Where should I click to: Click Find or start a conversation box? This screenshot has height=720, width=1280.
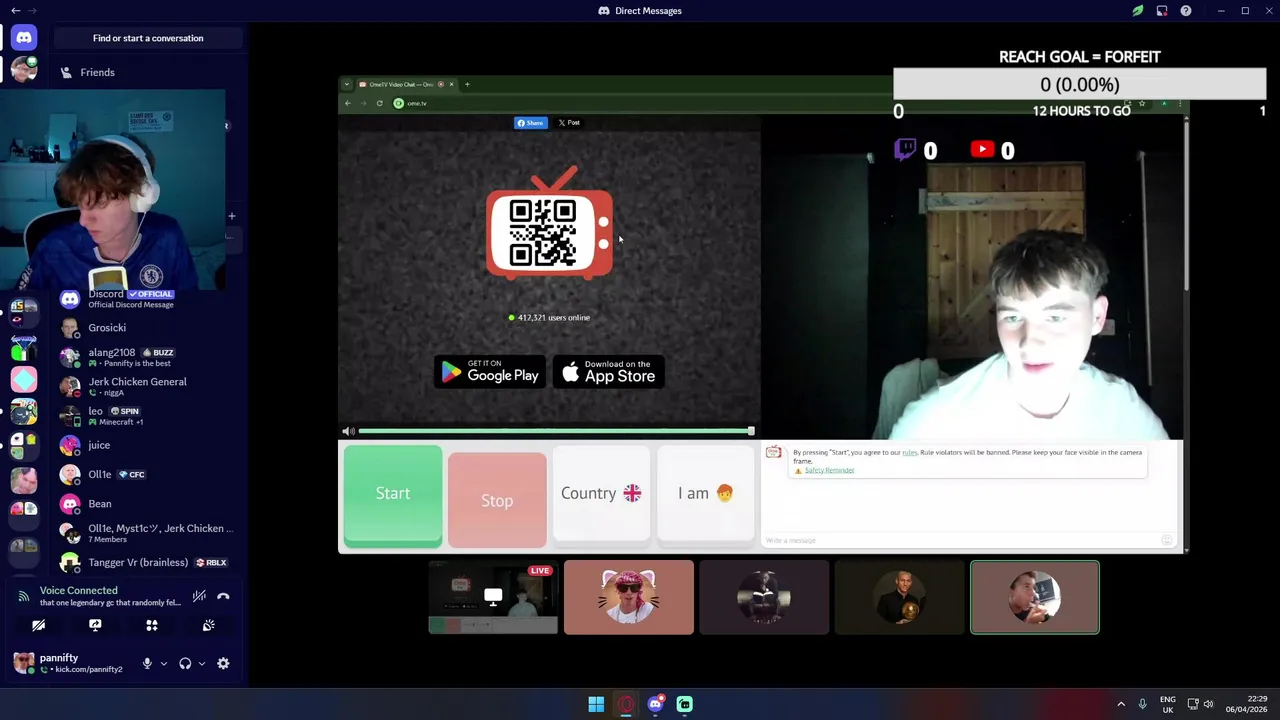coord(148,38)
